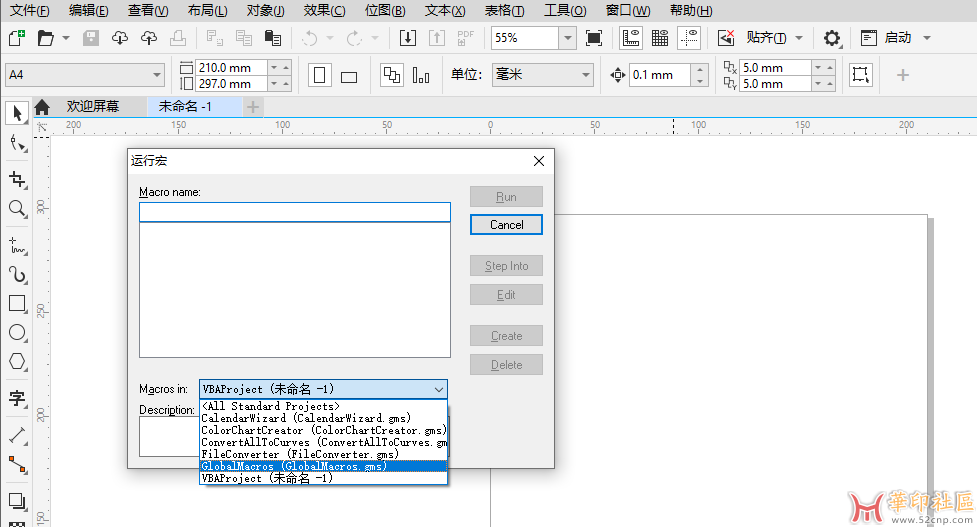Select the Text tool

17,398
